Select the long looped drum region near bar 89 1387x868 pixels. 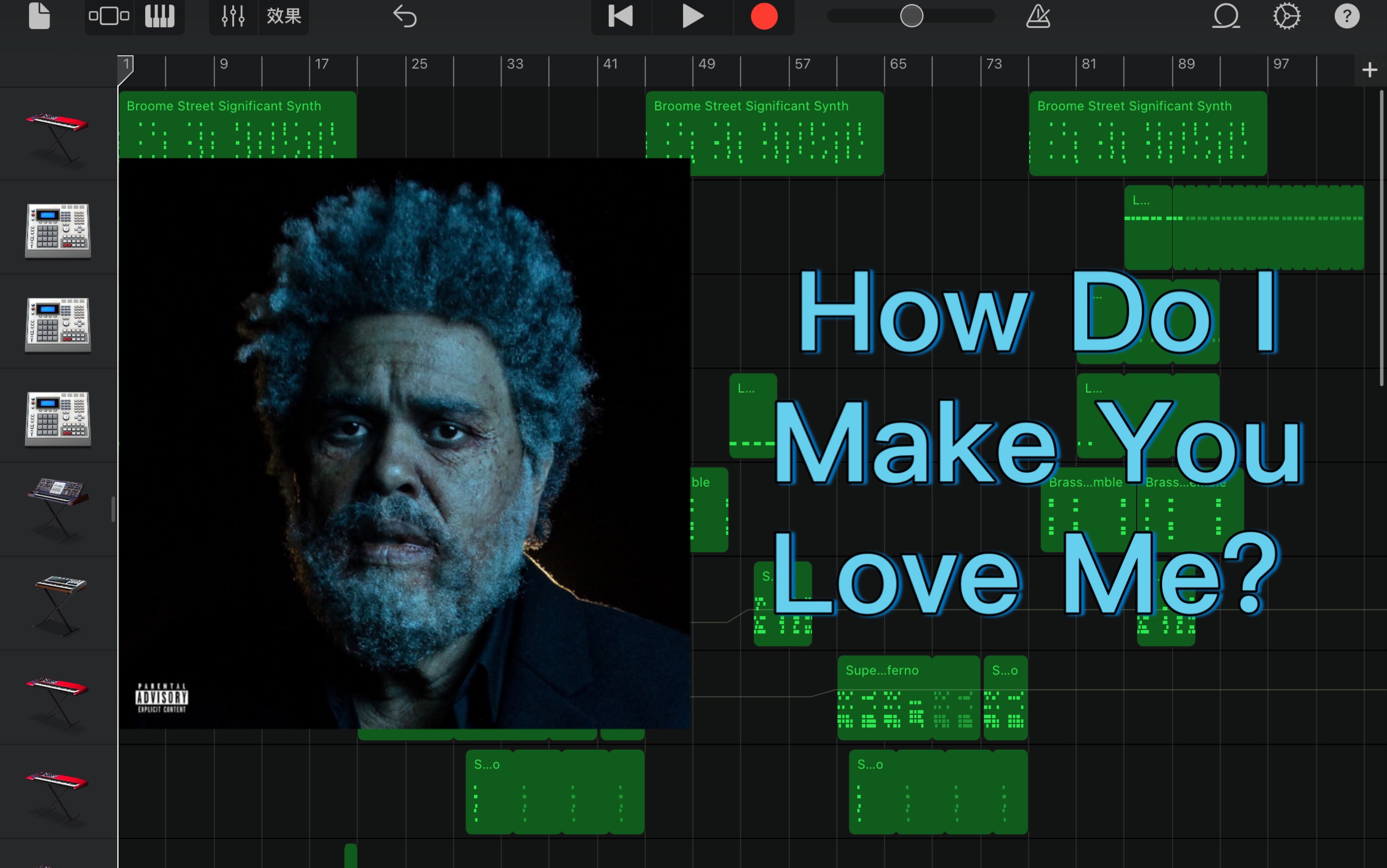(x=1268, y=227)
